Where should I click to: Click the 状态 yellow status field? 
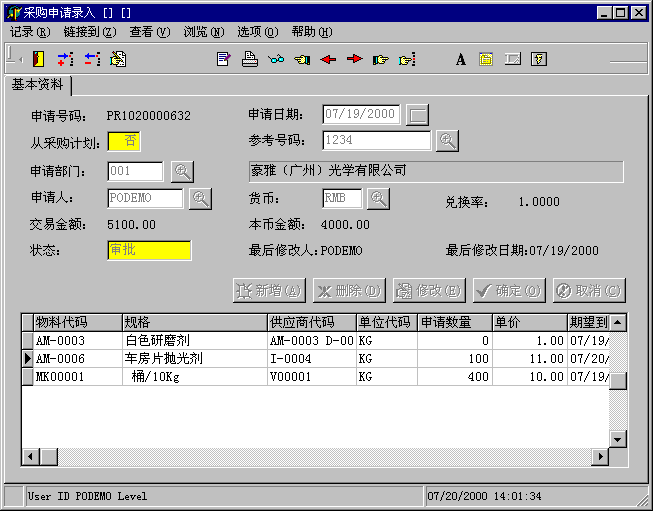[148, 250]
